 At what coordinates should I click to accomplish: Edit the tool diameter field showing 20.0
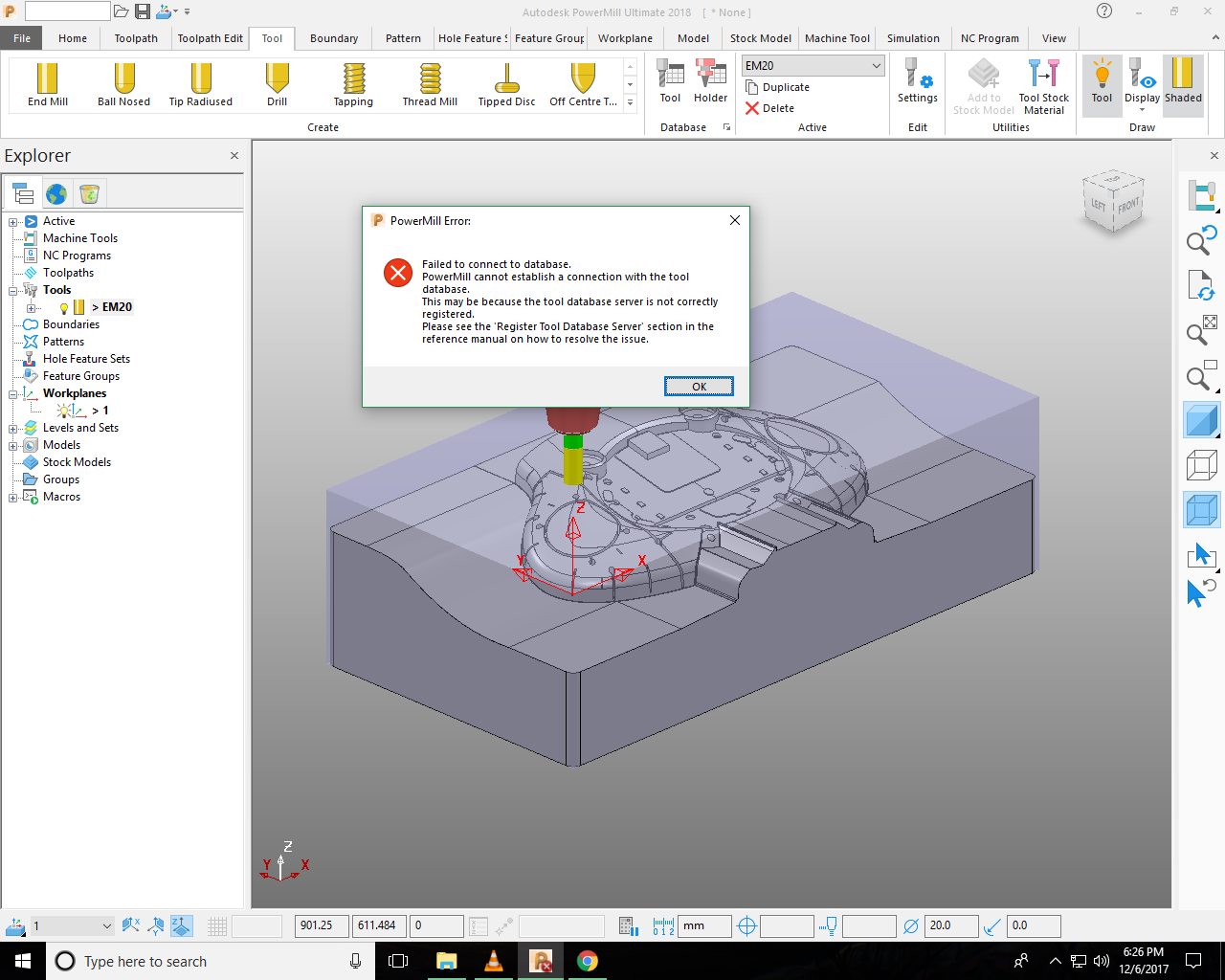tap(950, 925)
